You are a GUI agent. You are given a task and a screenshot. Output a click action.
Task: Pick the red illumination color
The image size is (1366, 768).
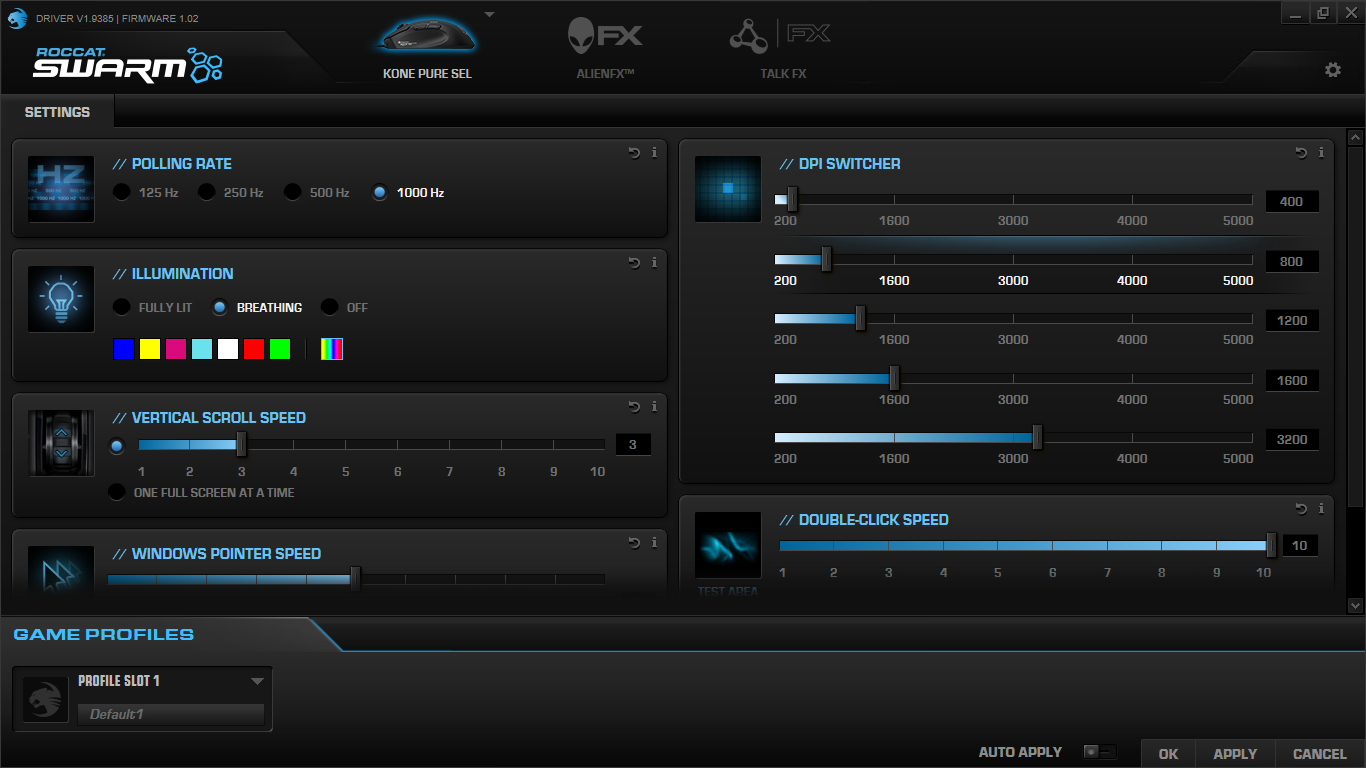click(x=254, y=349)
